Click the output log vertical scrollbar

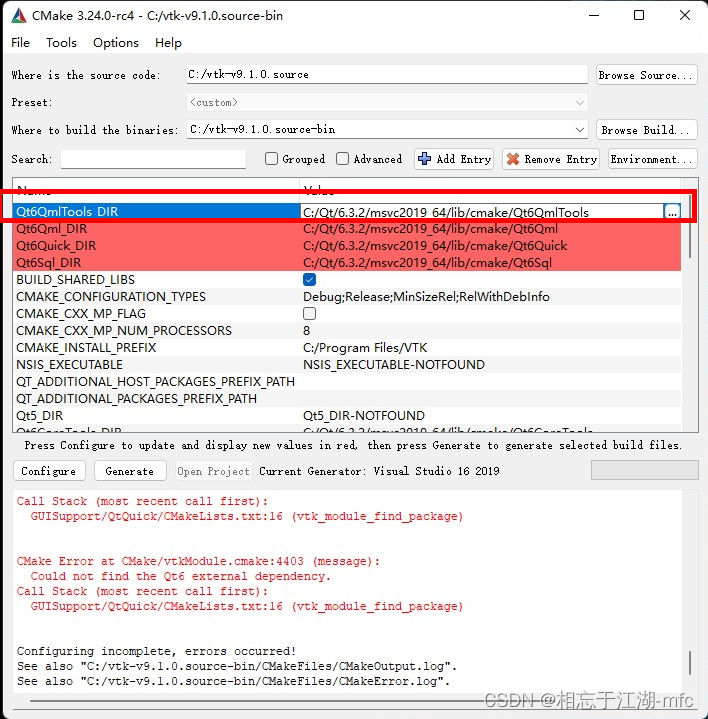pyautogui.click(x=690, y=663)
